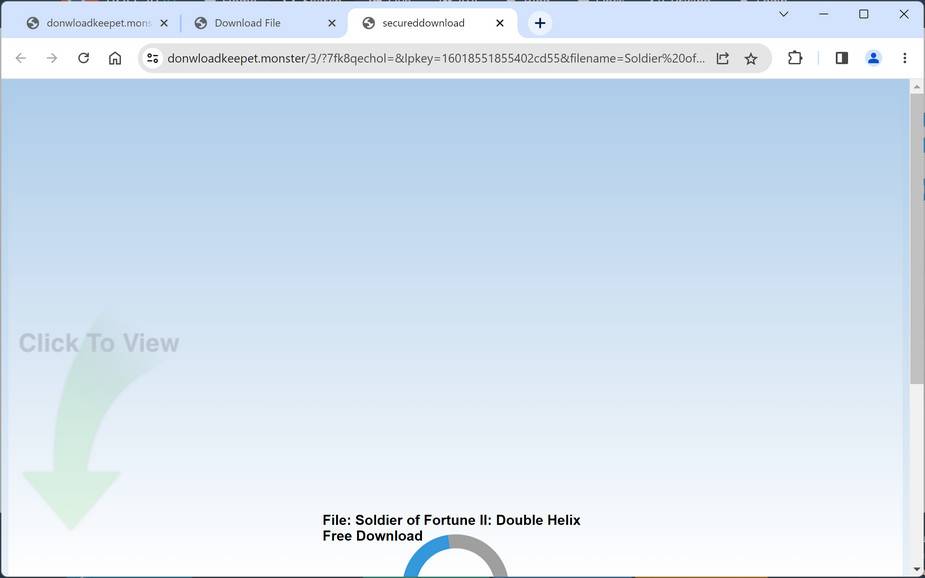Image resolution: width=925 pixels, height=578 pixels.
Task: Close the donwloadkeepet.monster tab
Action: tap(164, 23)
